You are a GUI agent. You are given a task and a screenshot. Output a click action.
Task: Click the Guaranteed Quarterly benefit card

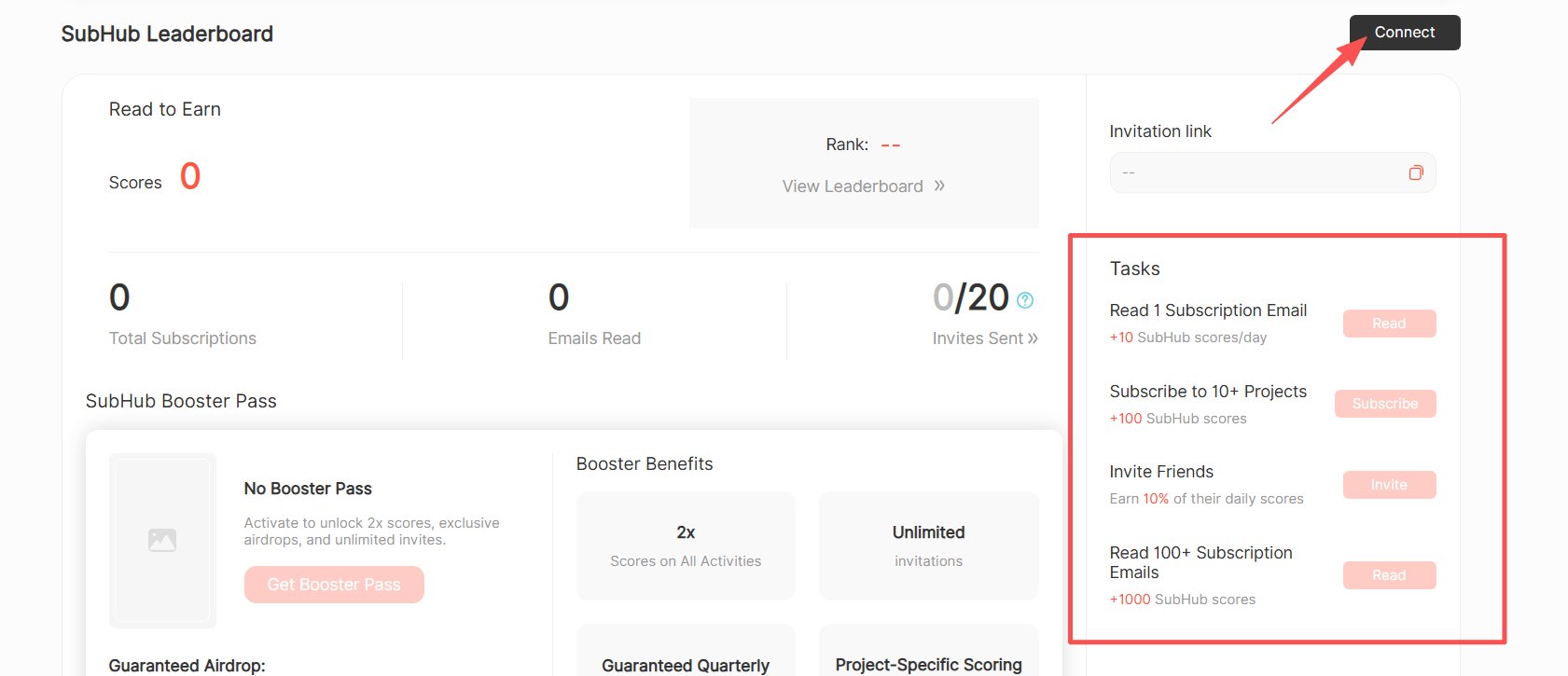(x=686, y=650)
